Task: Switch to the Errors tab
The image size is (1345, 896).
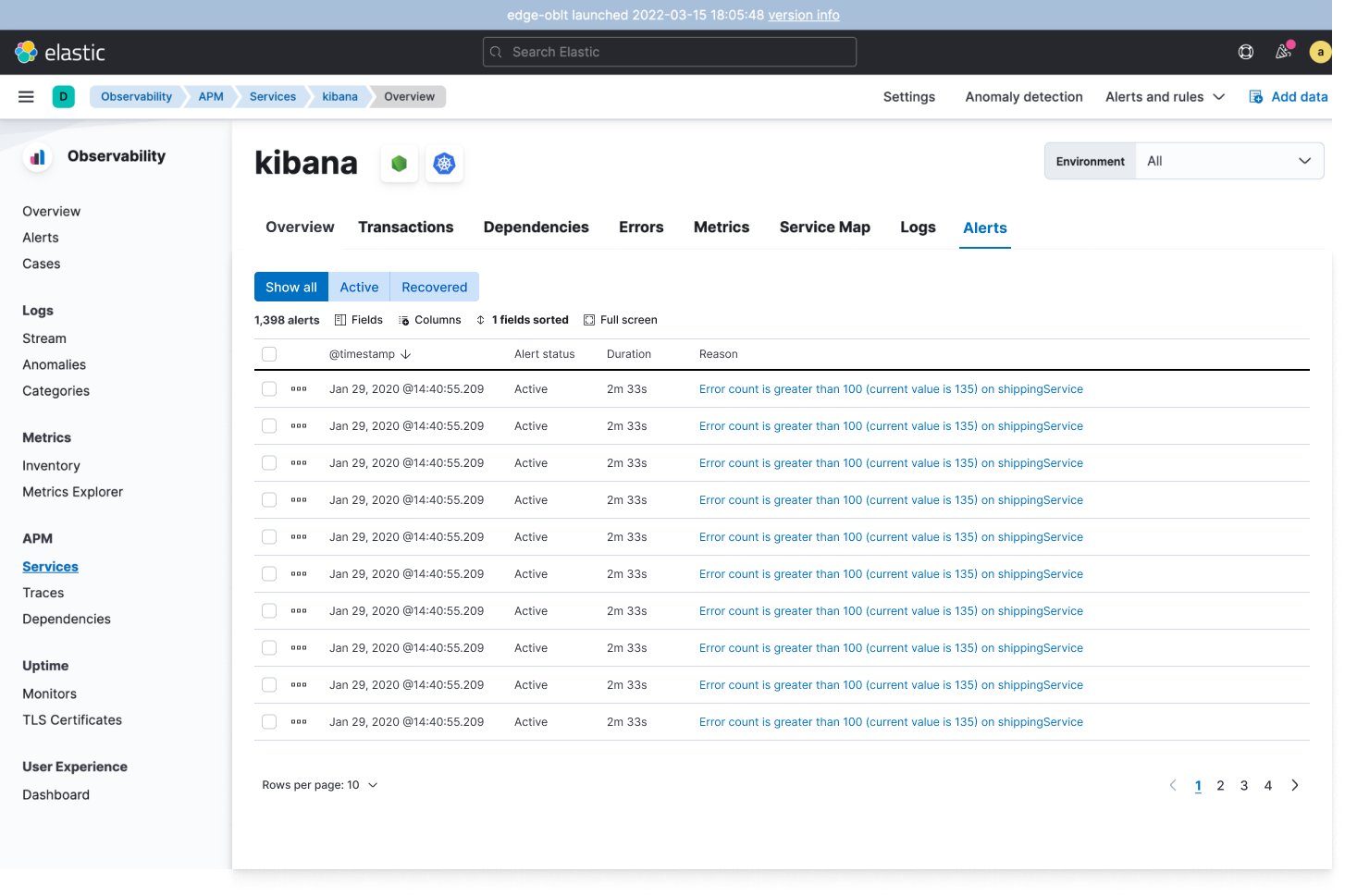Action: 641,227
